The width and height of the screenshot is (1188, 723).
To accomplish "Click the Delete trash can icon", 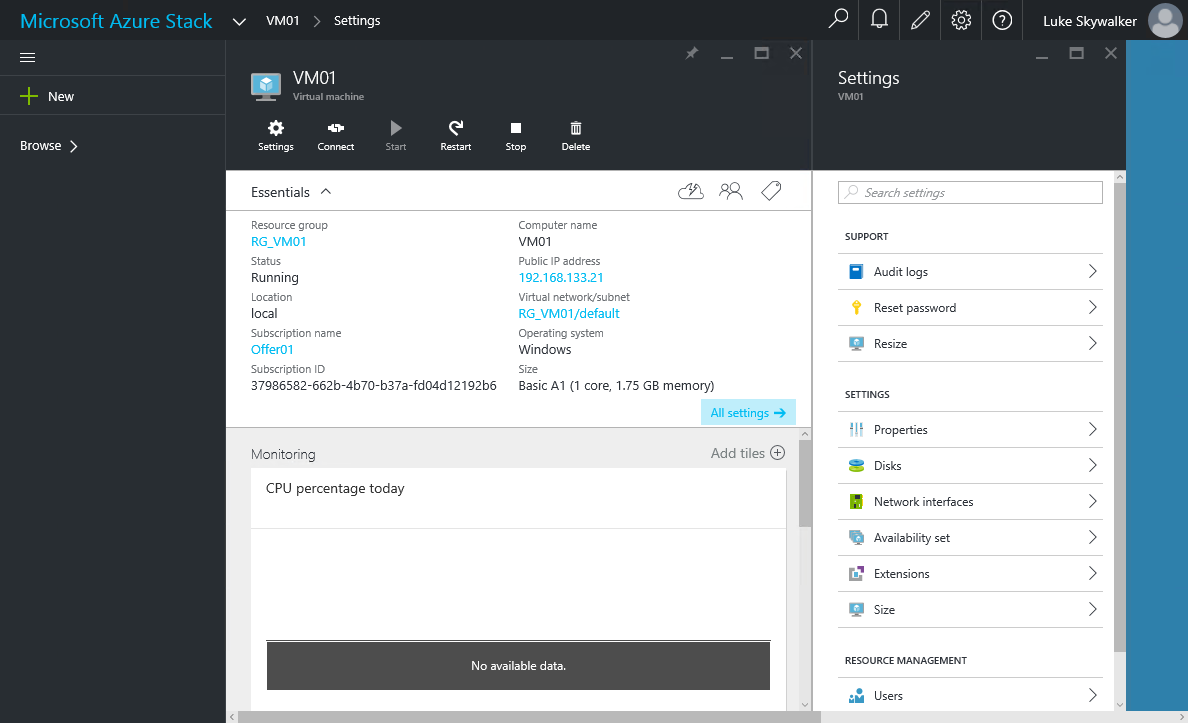I will 575,135.
